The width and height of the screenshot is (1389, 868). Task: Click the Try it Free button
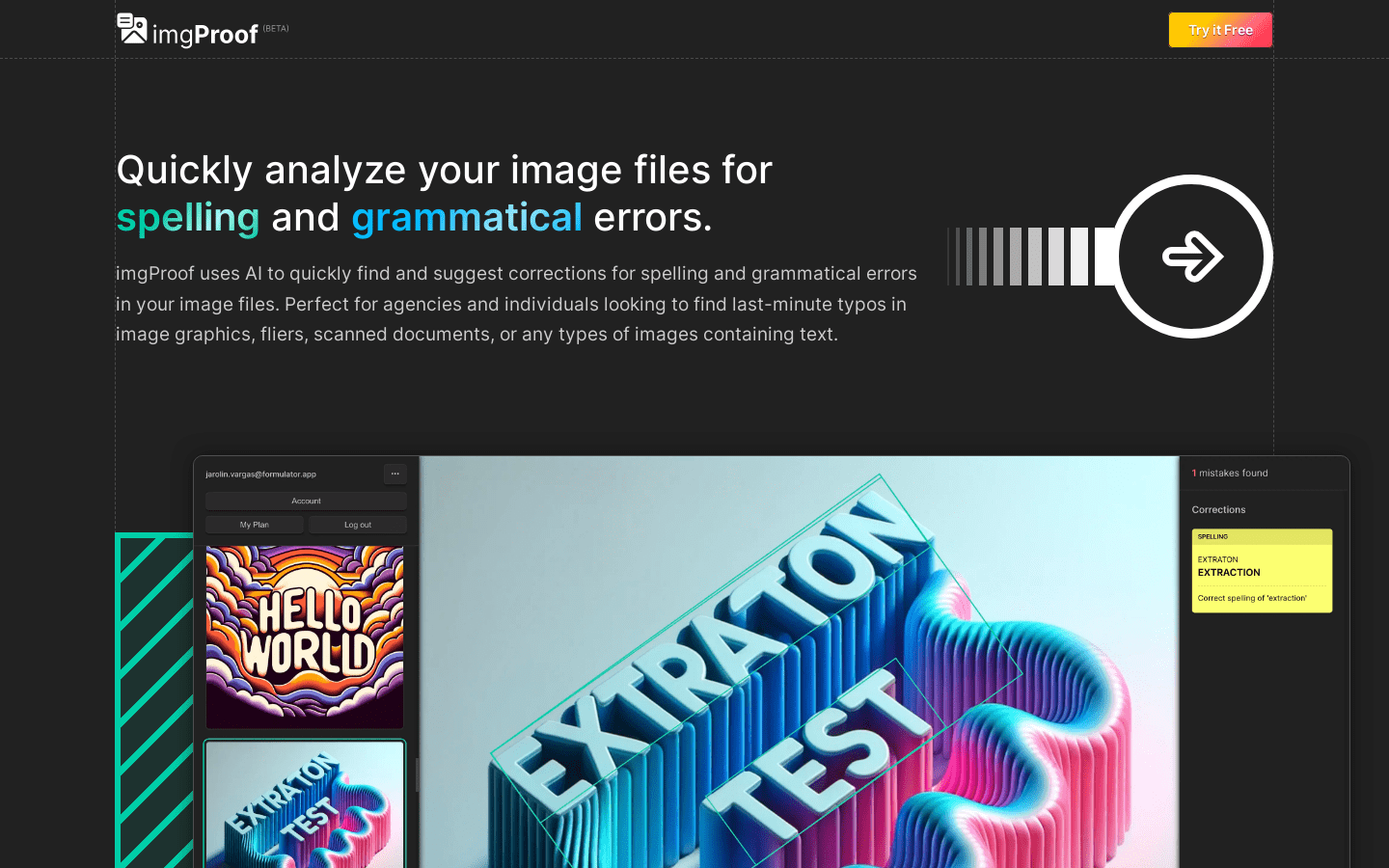pyautogui.click(x=1220, y=30)
